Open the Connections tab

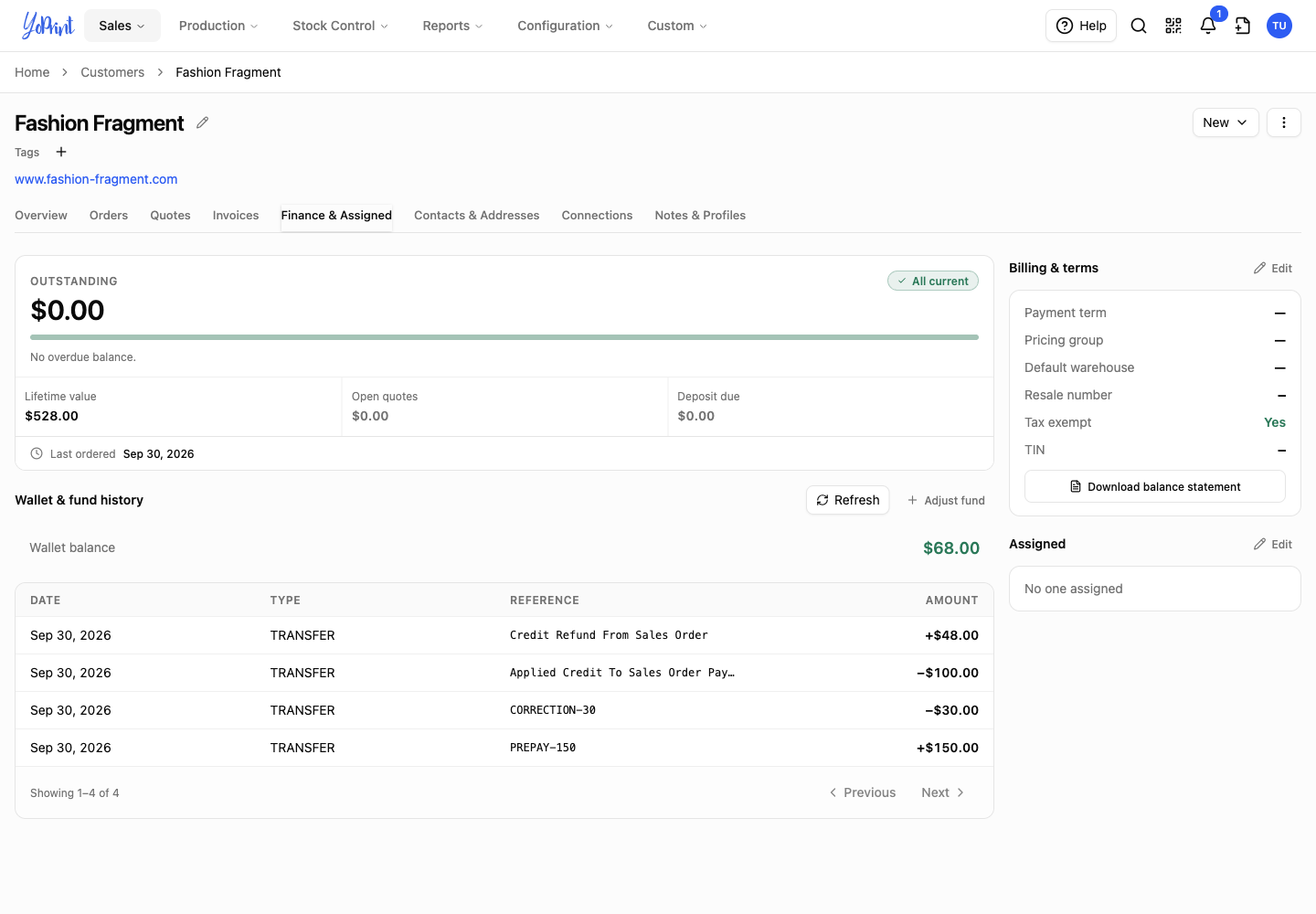click(x=597, y=216)
